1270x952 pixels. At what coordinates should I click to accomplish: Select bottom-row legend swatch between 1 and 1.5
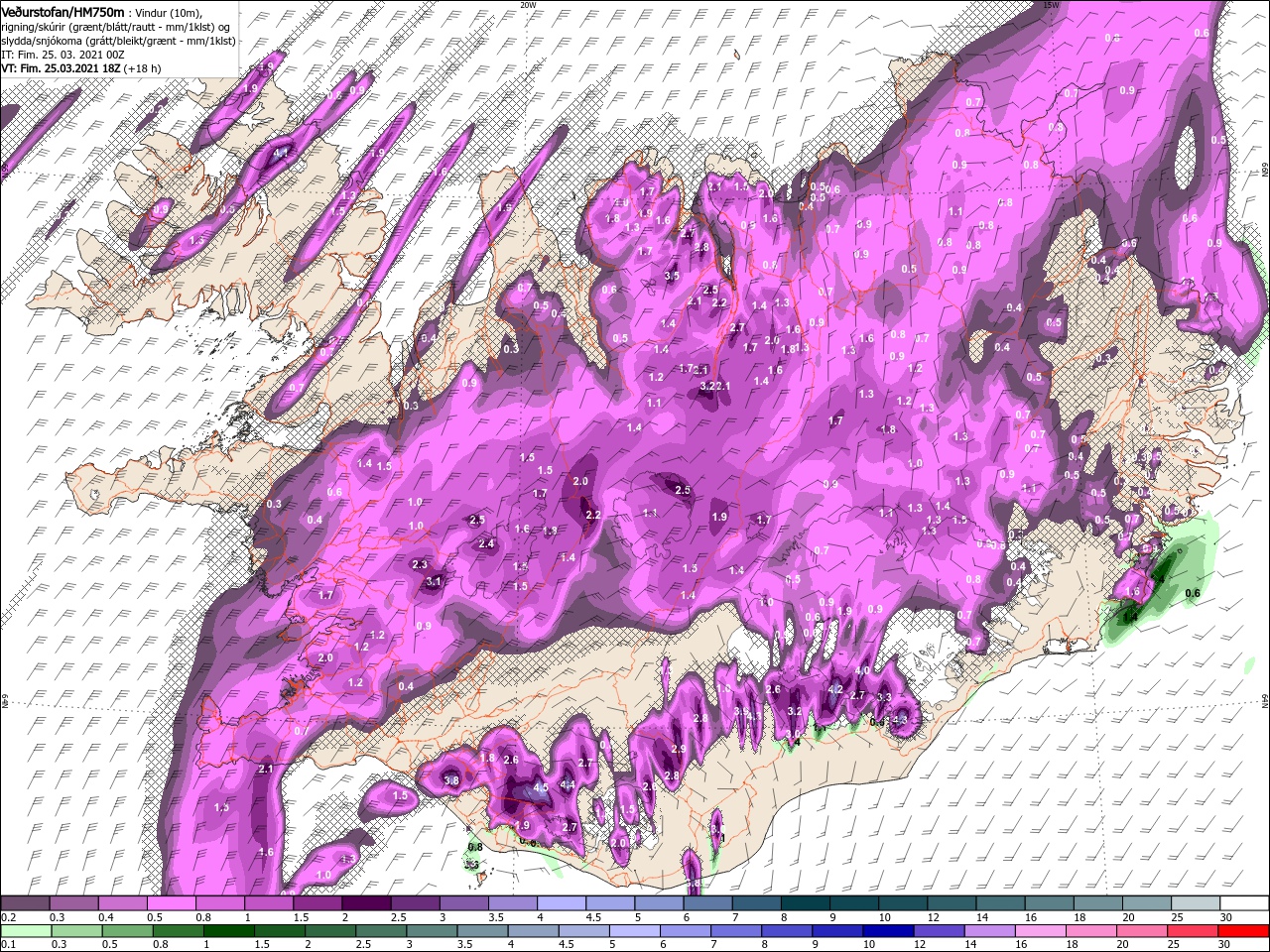[229, 931]
